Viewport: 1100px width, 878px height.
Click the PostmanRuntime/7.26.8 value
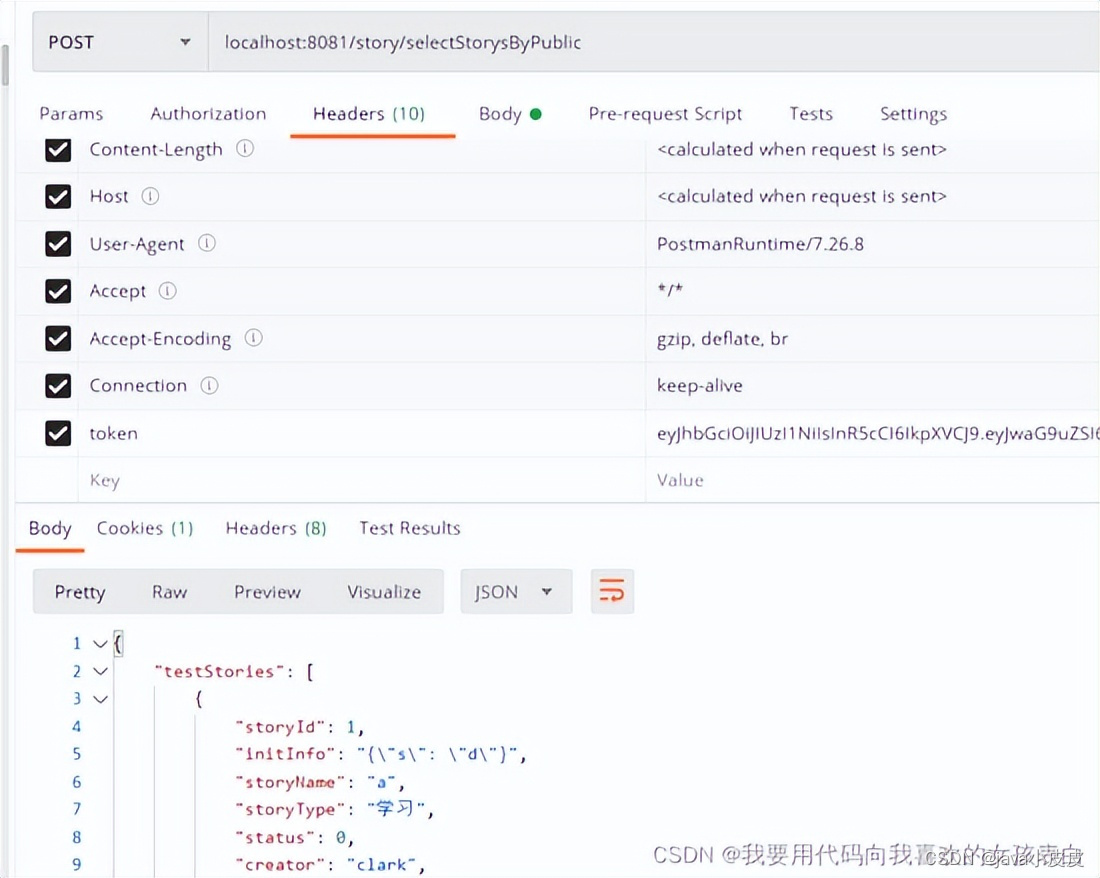[x=760, y=244]
